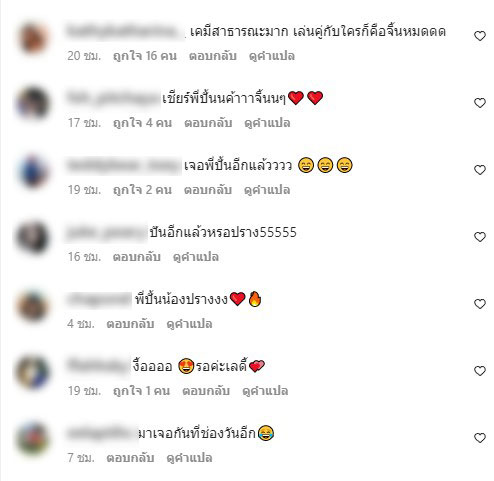Translate the เคมีสาธารณะมาก comment via ดูคำแปล
Image resolution: width=494 pixels, height=481 pixels.
click(272, 56)
